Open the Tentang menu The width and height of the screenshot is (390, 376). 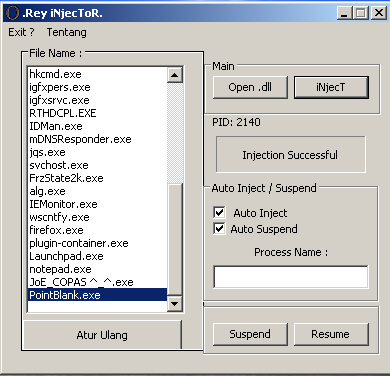click(66, 32)
